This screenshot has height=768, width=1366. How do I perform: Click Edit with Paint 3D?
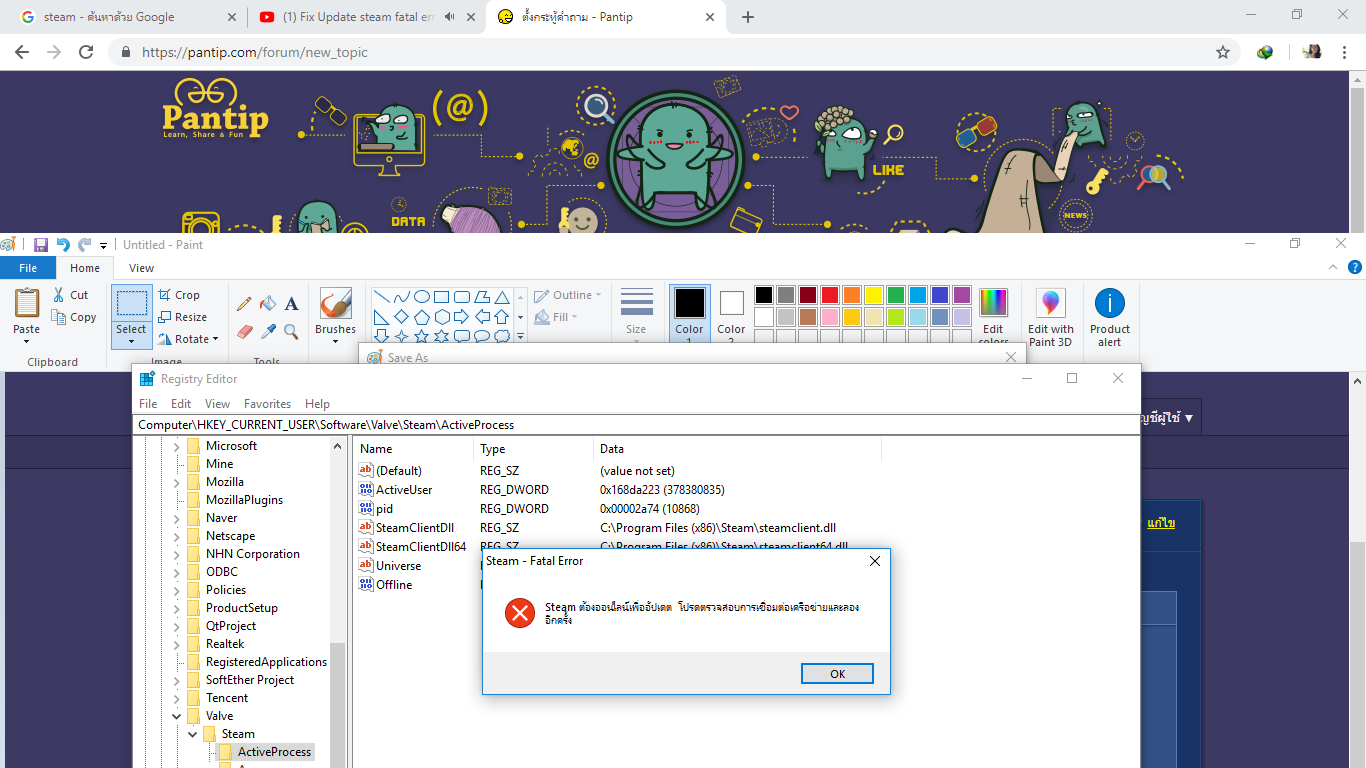(x=1050, y=318)
